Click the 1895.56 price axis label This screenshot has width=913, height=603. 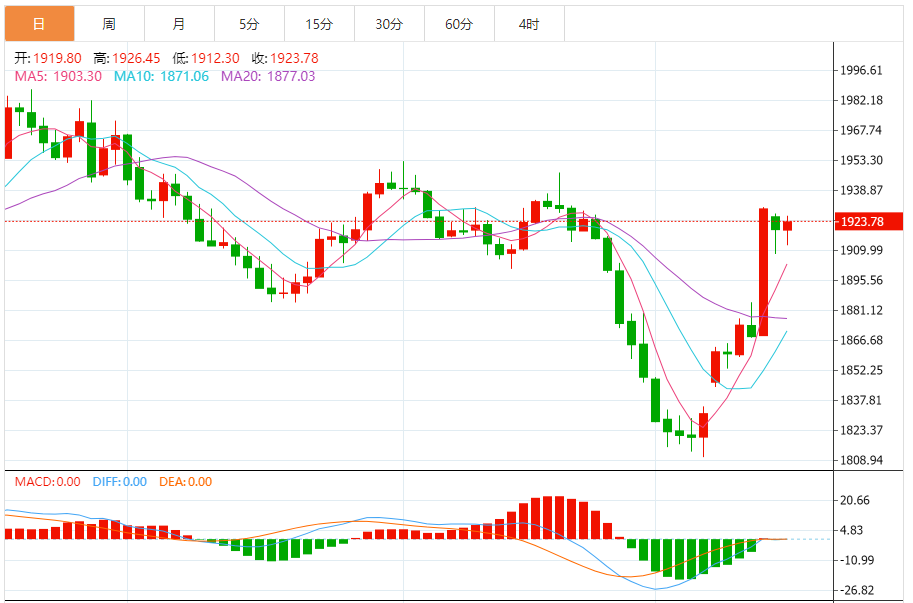[861, 281]
